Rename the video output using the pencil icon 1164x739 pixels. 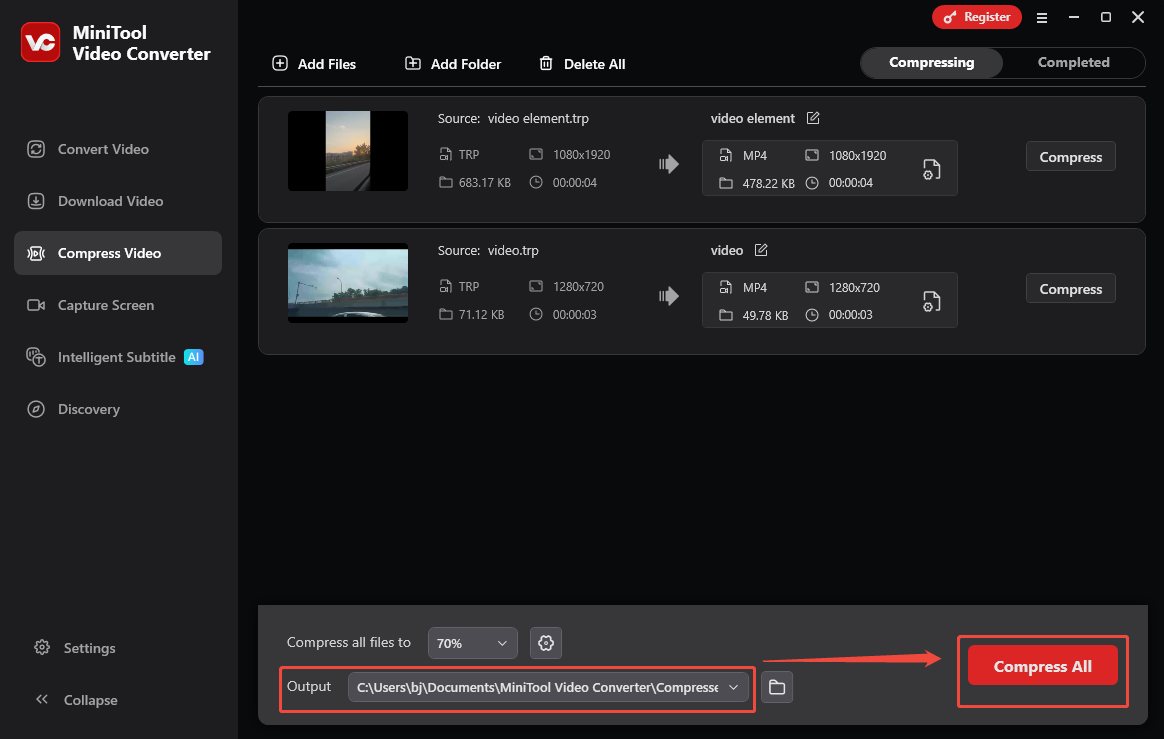point(761,250)
